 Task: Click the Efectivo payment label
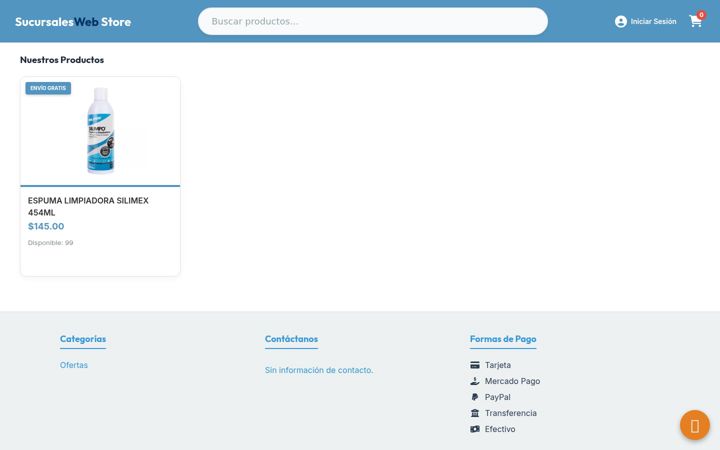point(500,429)
